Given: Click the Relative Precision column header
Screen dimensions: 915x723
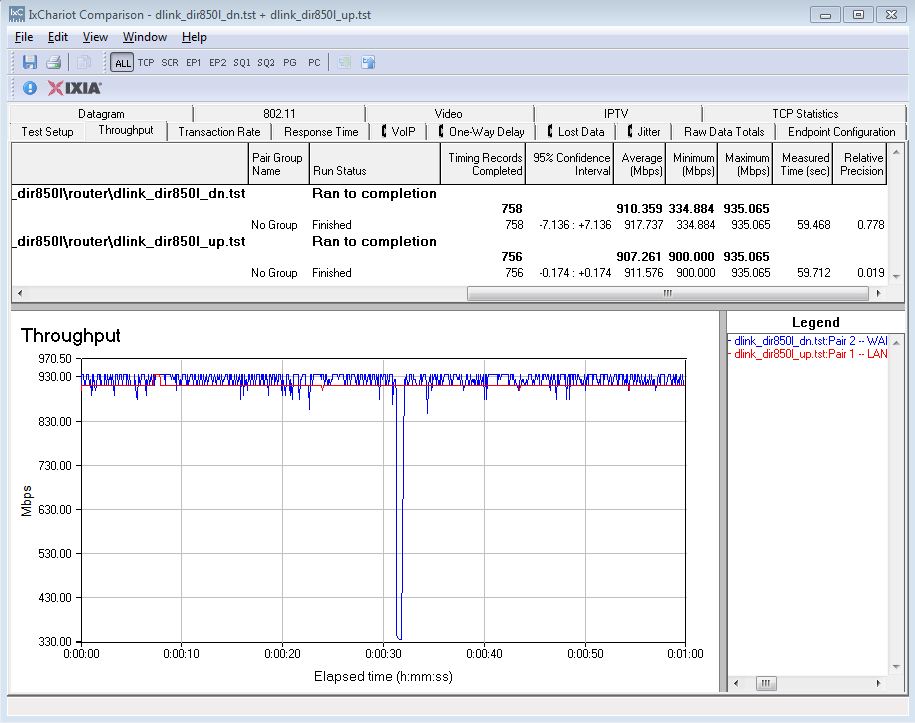Looking at the screenshot, I should click(x=860, y=164).
